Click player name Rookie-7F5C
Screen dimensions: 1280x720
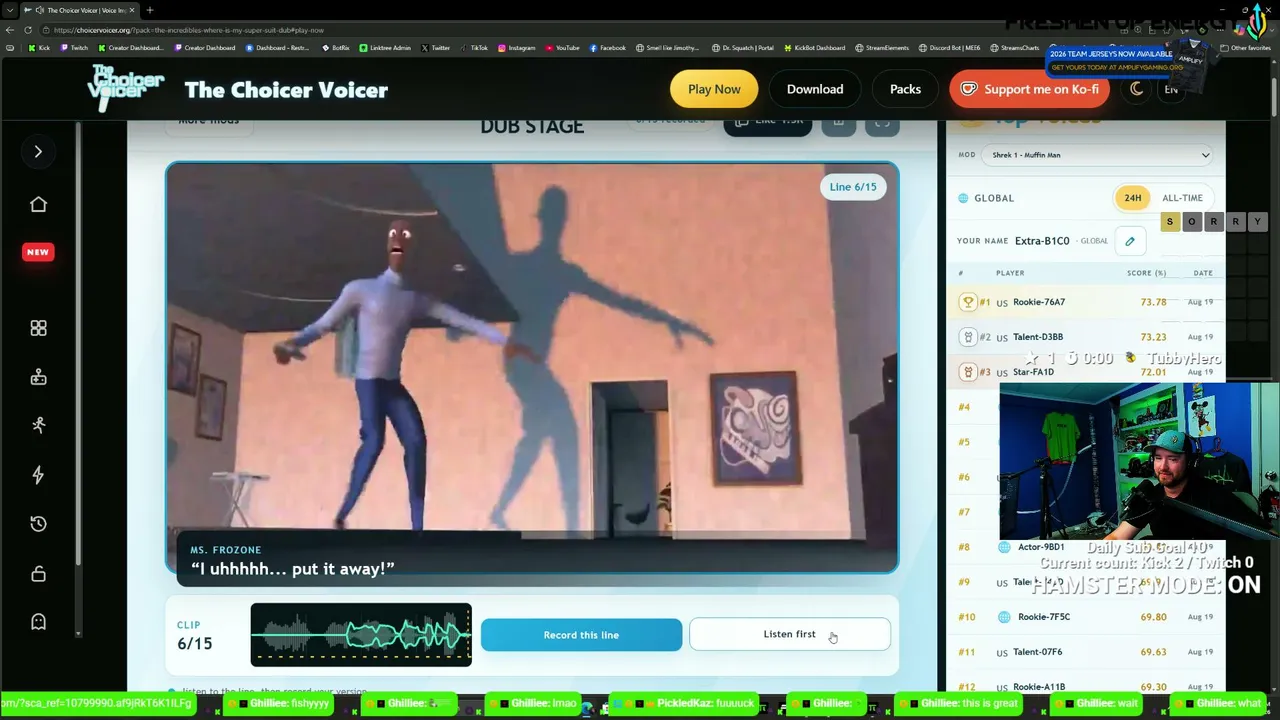tap(1044, 617)
